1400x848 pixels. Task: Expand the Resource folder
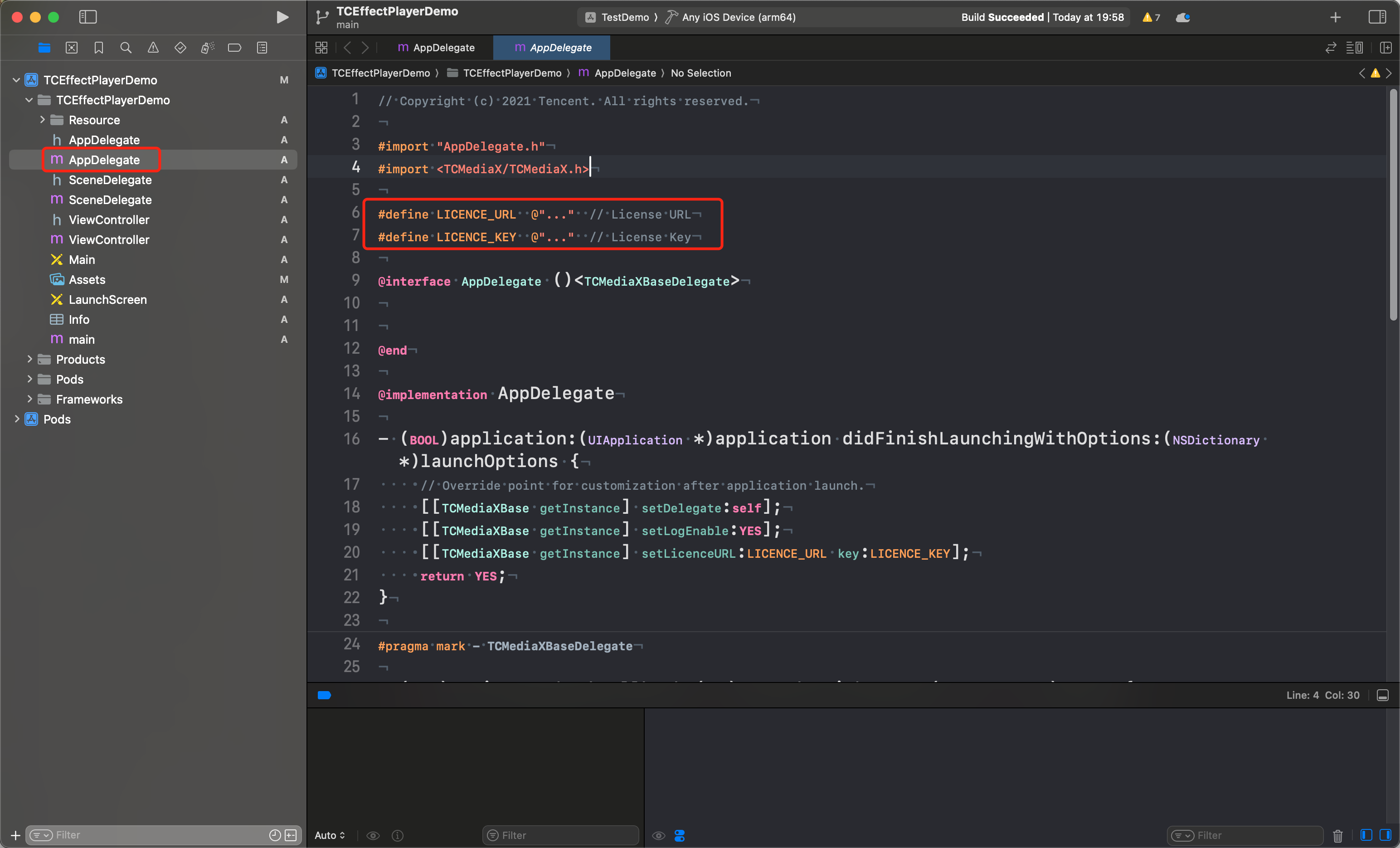tap(41, 120)
